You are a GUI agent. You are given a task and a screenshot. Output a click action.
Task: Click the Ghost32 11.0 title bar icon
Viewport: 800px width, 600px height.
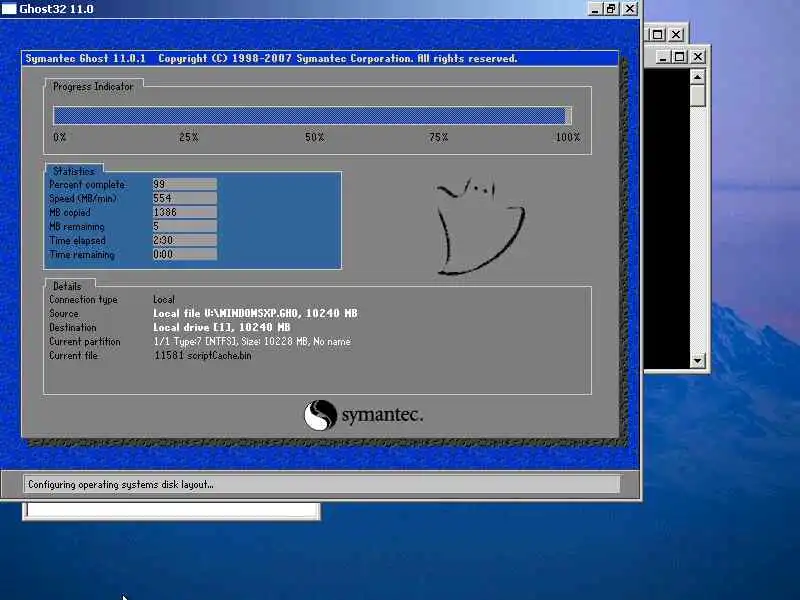coord(9,9)
